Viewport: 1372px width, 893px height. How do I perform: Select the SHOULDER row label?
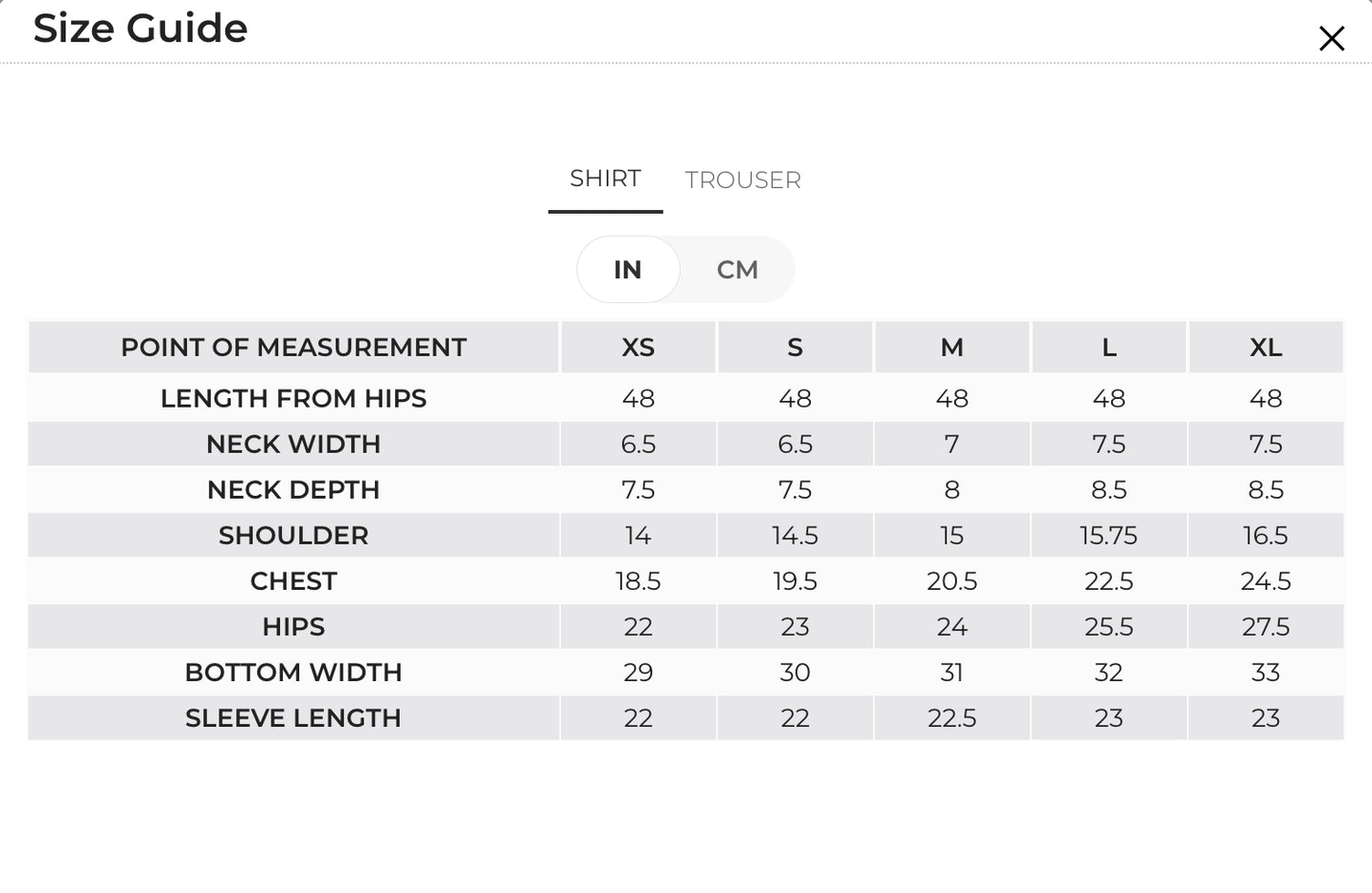click(x=293, y=536)
